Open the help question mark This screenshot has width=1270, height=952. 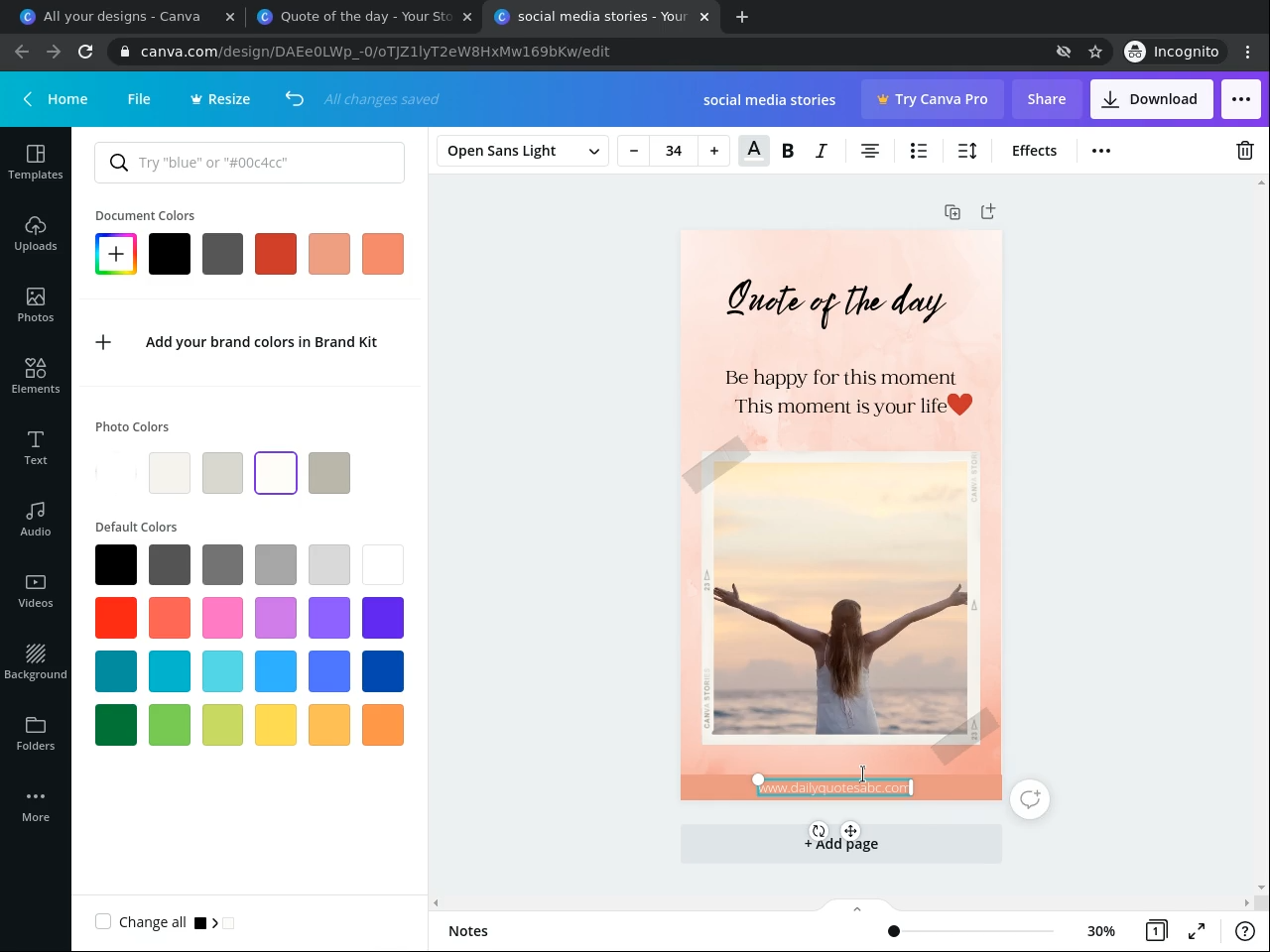(1245, 931)
